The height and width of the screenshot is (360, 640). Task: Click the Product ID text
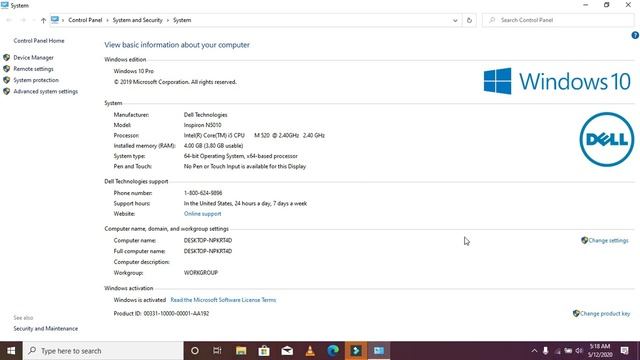pyautogui.click(x=161, y=313)
